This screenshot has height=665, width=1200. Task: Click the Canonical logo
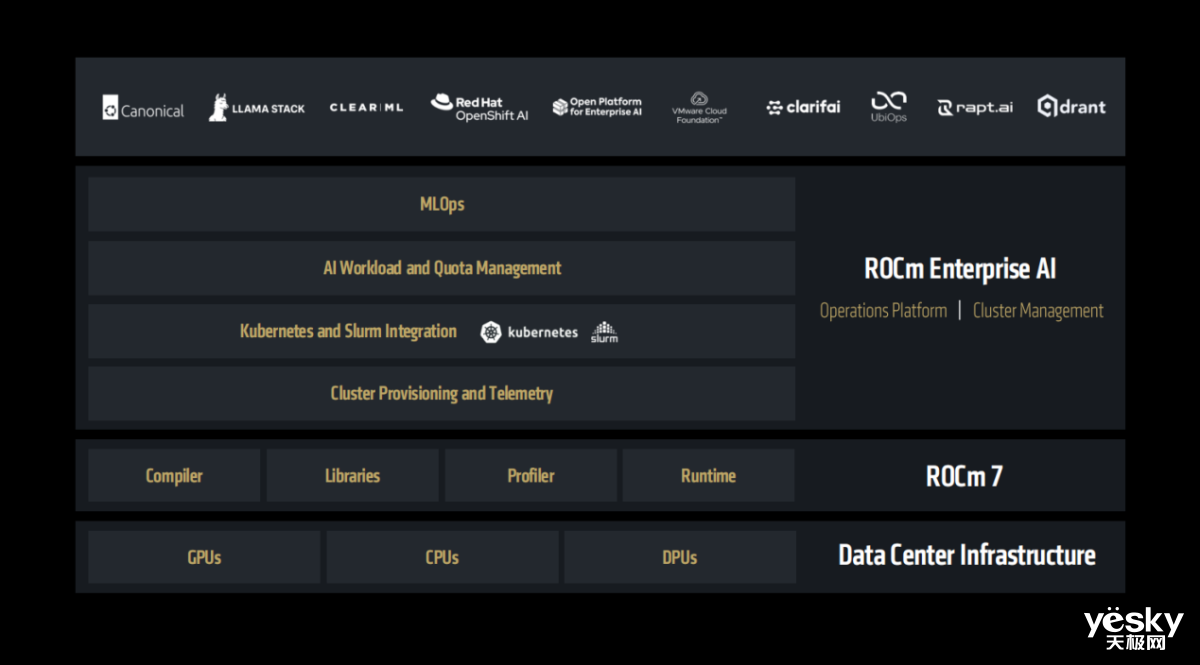pos(143,109)
